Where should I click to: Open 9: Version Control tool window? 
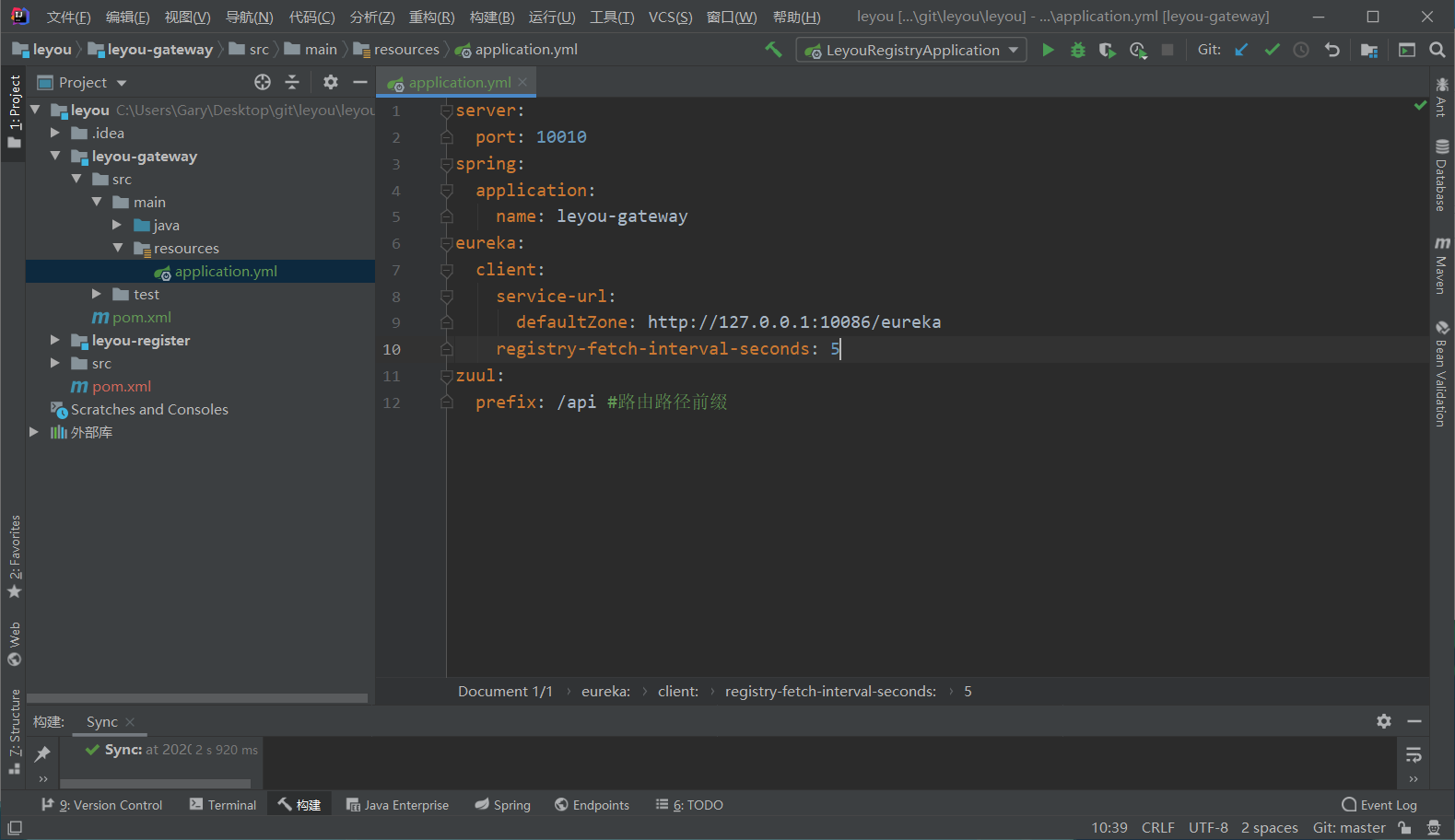point(102,804)
